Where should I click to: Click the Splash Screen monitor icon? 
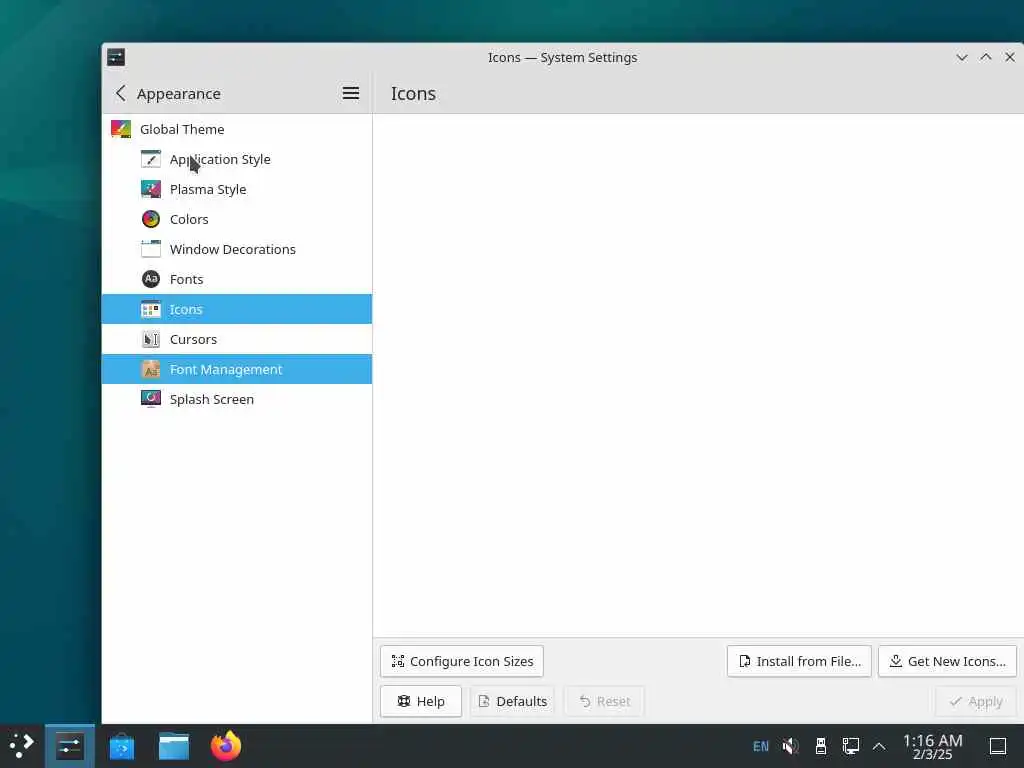pyautogui.click(x=151, y=399)
